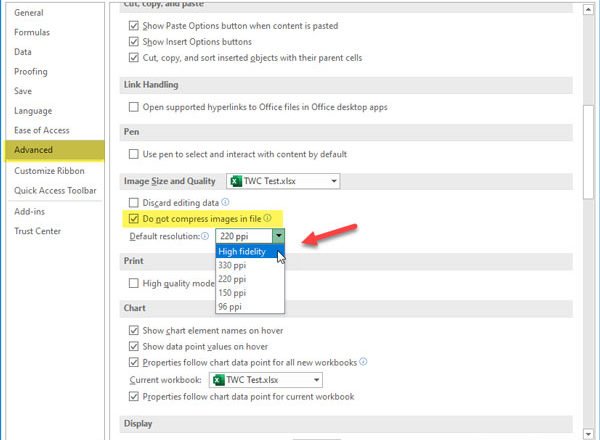Screen dimensions: 600x440
Task: Choose 330 ppi resolution option
Action: click(250, 265)
